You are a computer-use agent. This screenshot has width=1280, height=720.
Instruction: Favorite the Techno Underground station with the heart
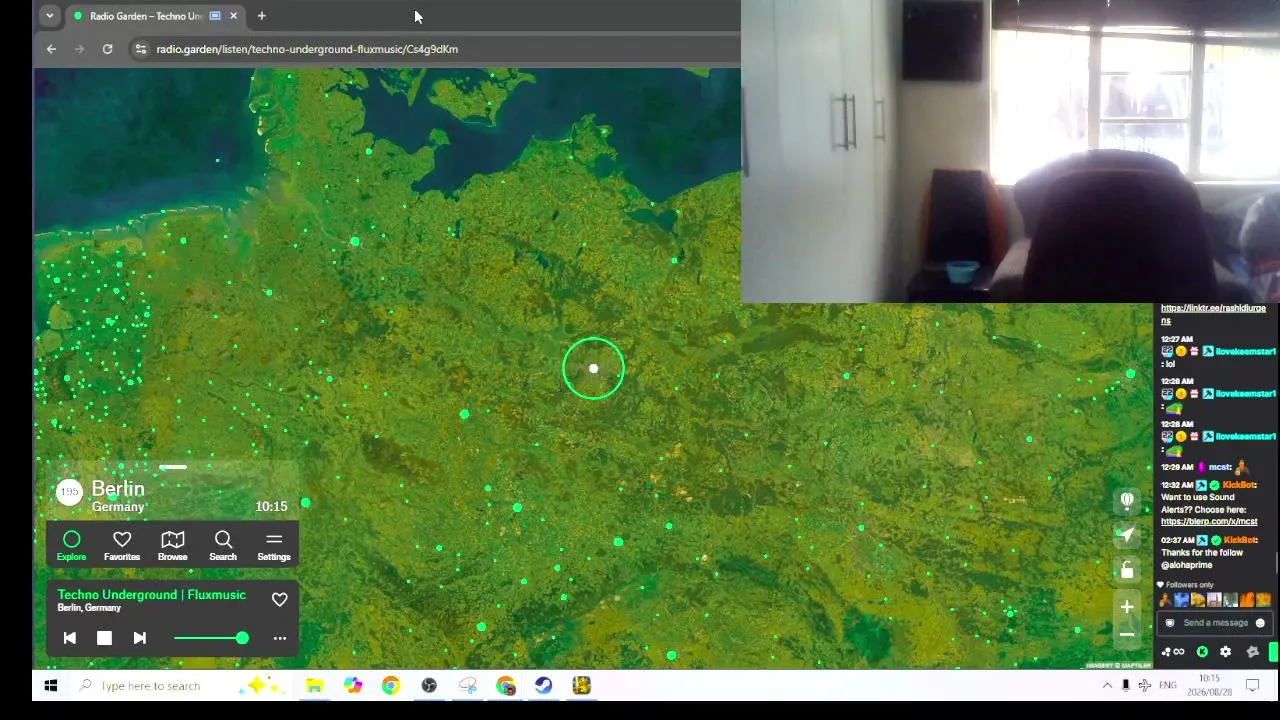pos(280,599)
